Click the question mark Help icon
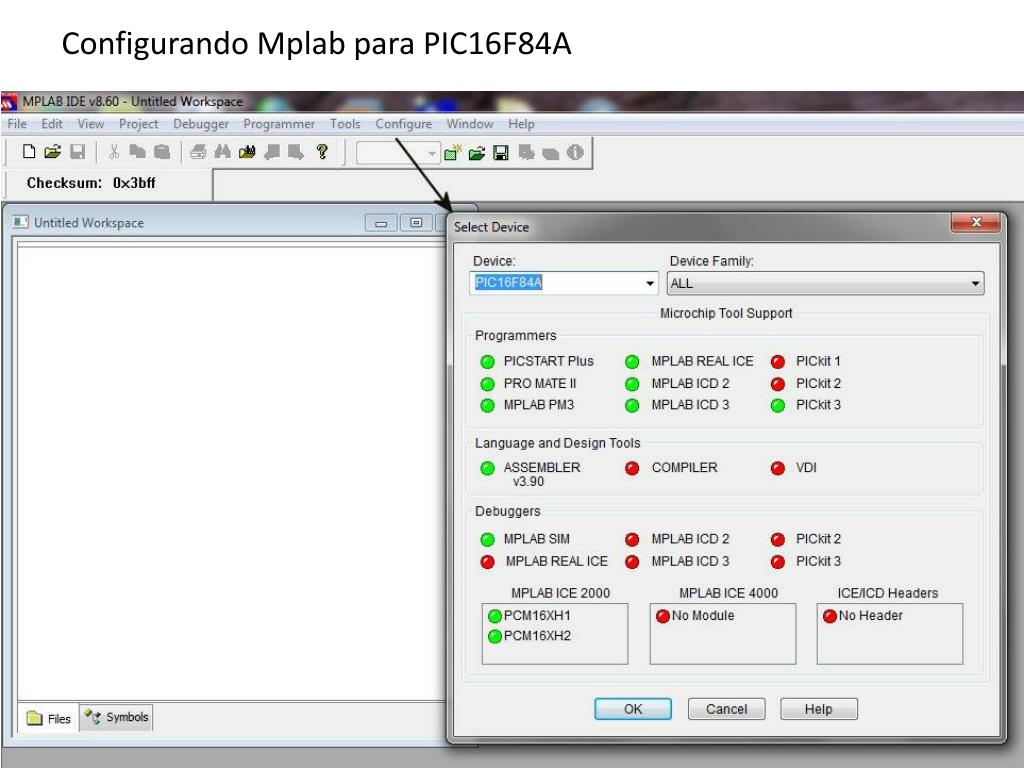Image resolution: width=1024 pixels, height=768 pixels. pos(322,152)
